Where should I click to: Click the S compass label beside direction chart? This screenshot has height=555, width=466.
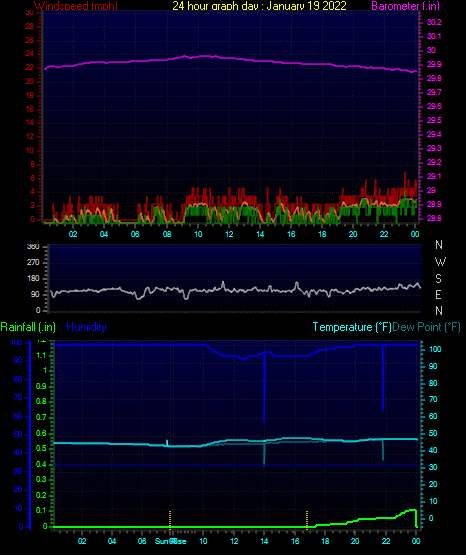[x=438, y=279]
